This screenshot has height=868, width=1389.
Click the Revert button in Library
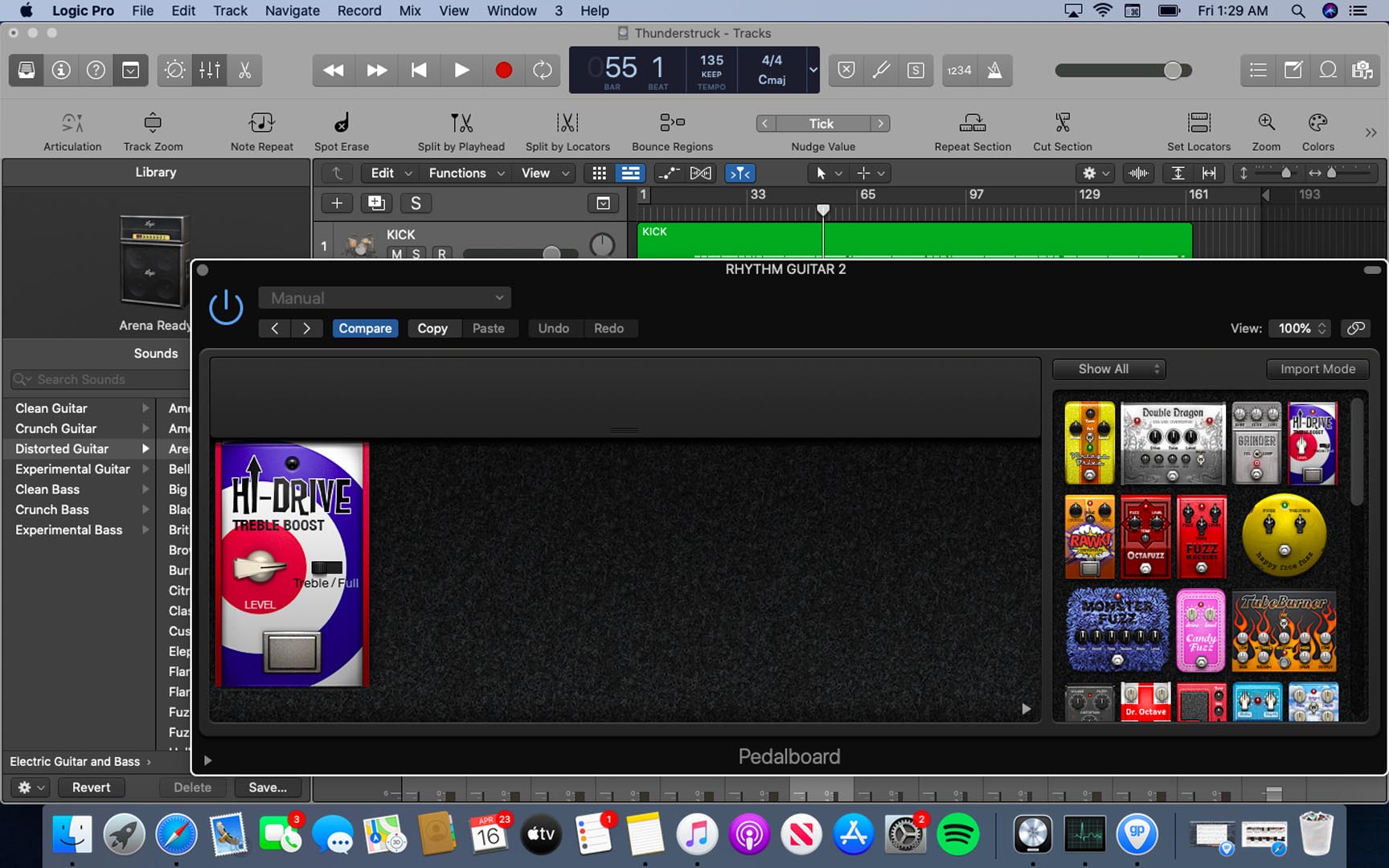[91, 788]
